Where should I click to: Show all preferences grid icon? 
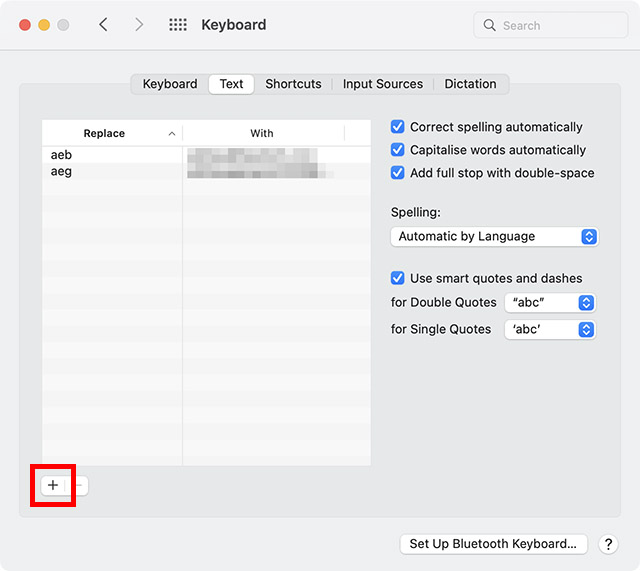click(178, 25)
